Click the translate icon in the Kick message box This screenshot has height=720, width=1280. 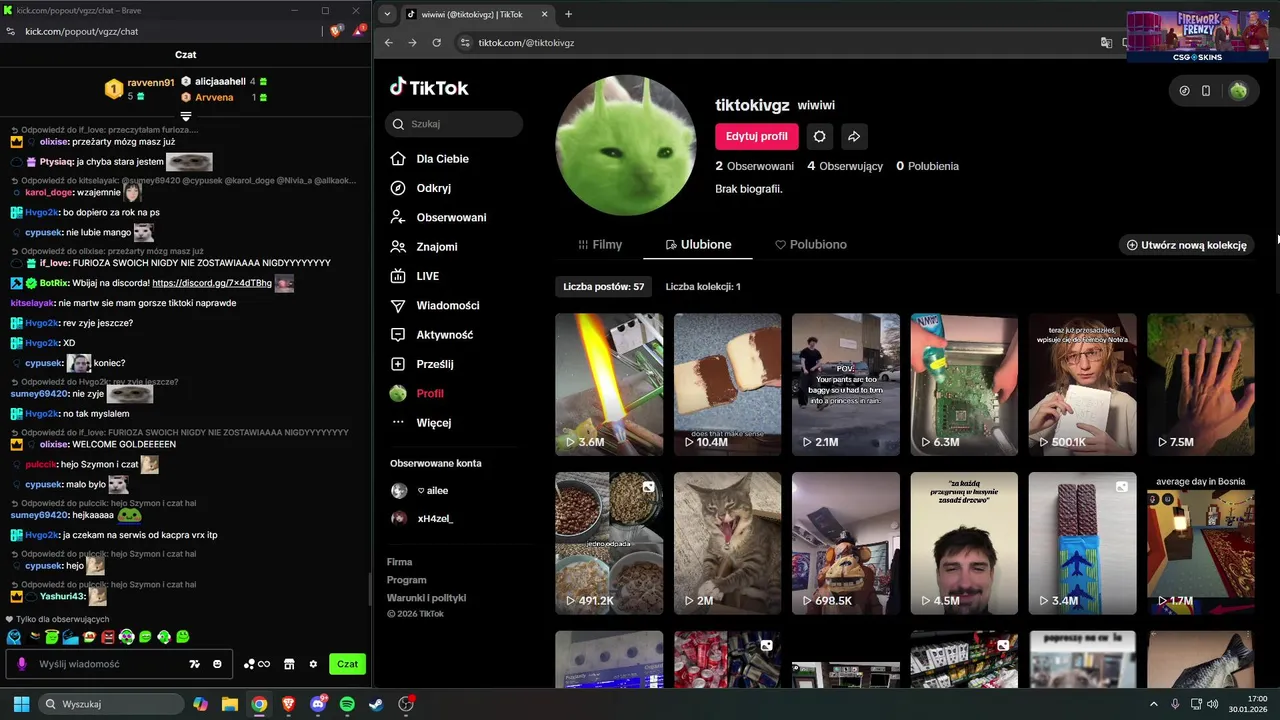pyautogui.click(x=194, y=664)
